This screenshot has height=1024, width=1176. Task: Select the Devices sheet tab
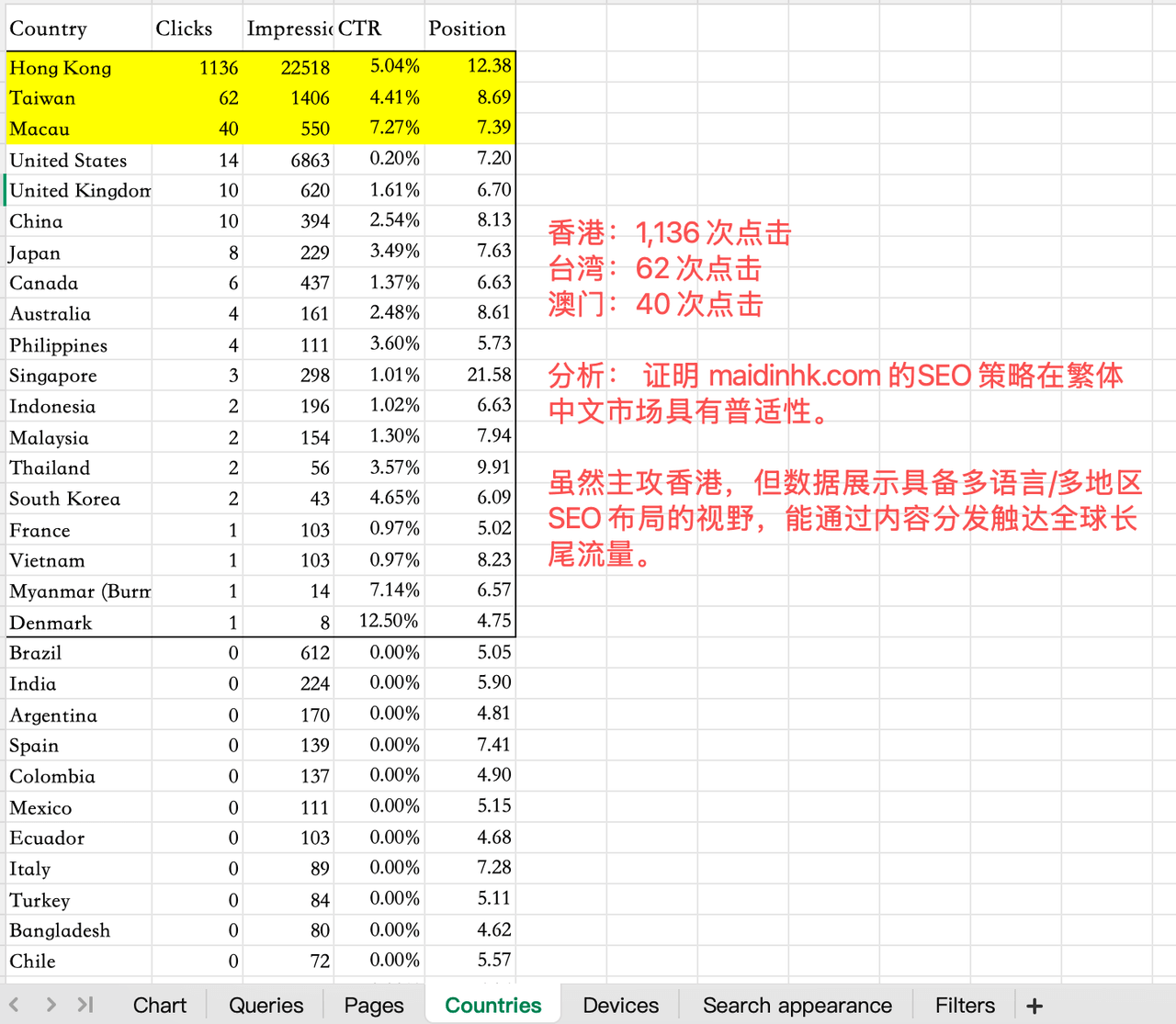tap(620, 1006)
